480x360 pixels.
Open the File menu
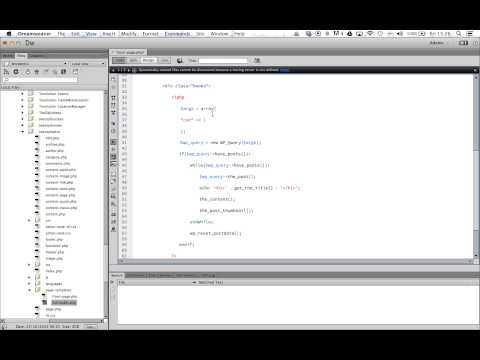pyautogui.click(x=61, y=34)
